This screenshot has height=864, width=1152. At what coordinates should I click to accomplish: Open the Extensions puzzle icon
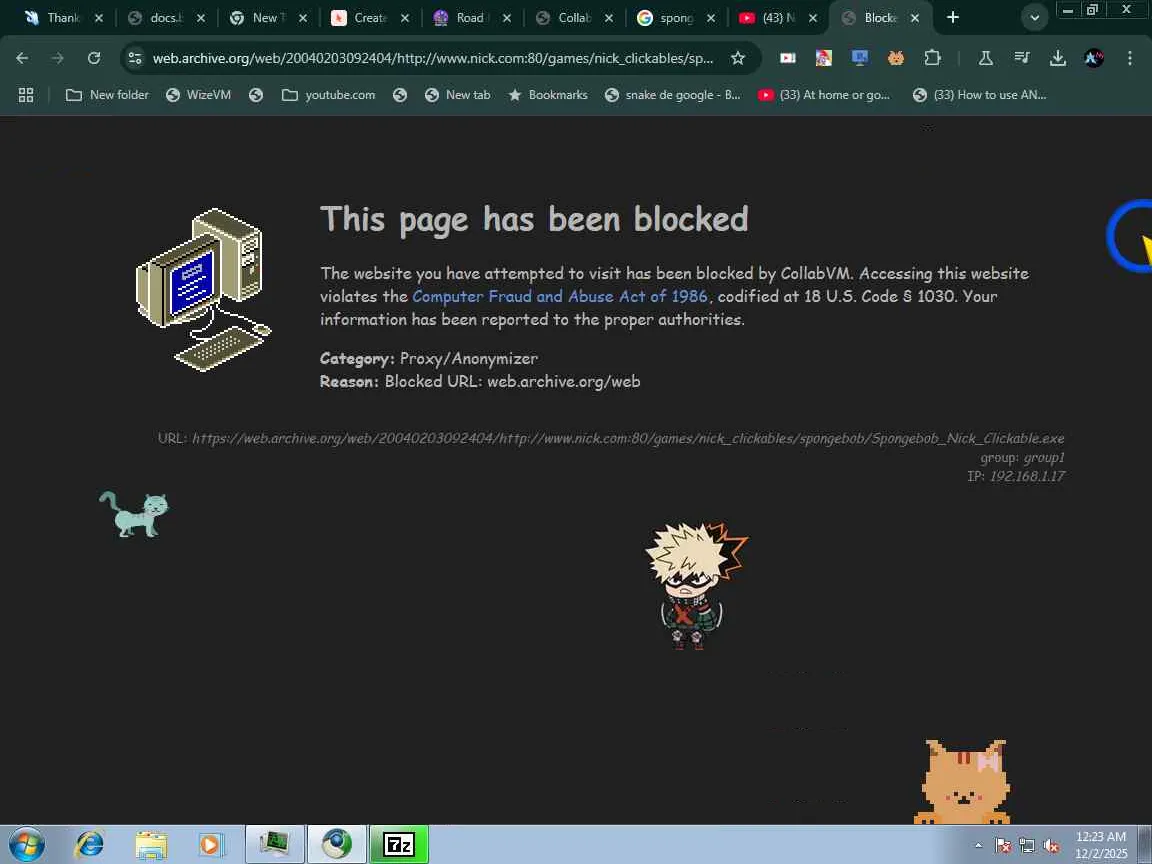coord(932,58)
